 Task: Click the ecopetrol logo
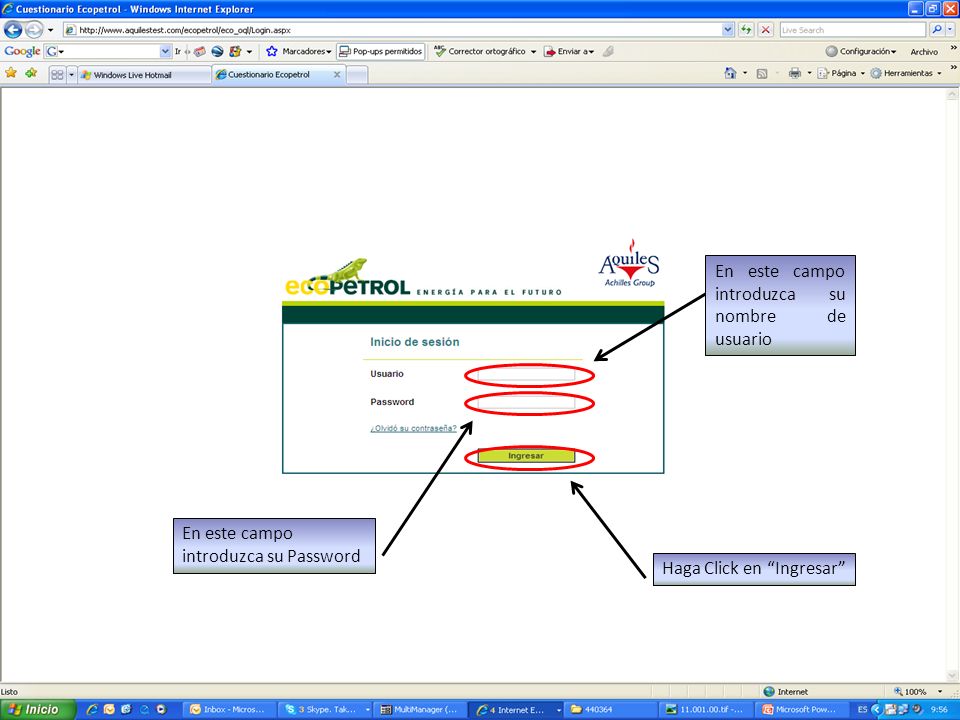(x=347, y=278)
